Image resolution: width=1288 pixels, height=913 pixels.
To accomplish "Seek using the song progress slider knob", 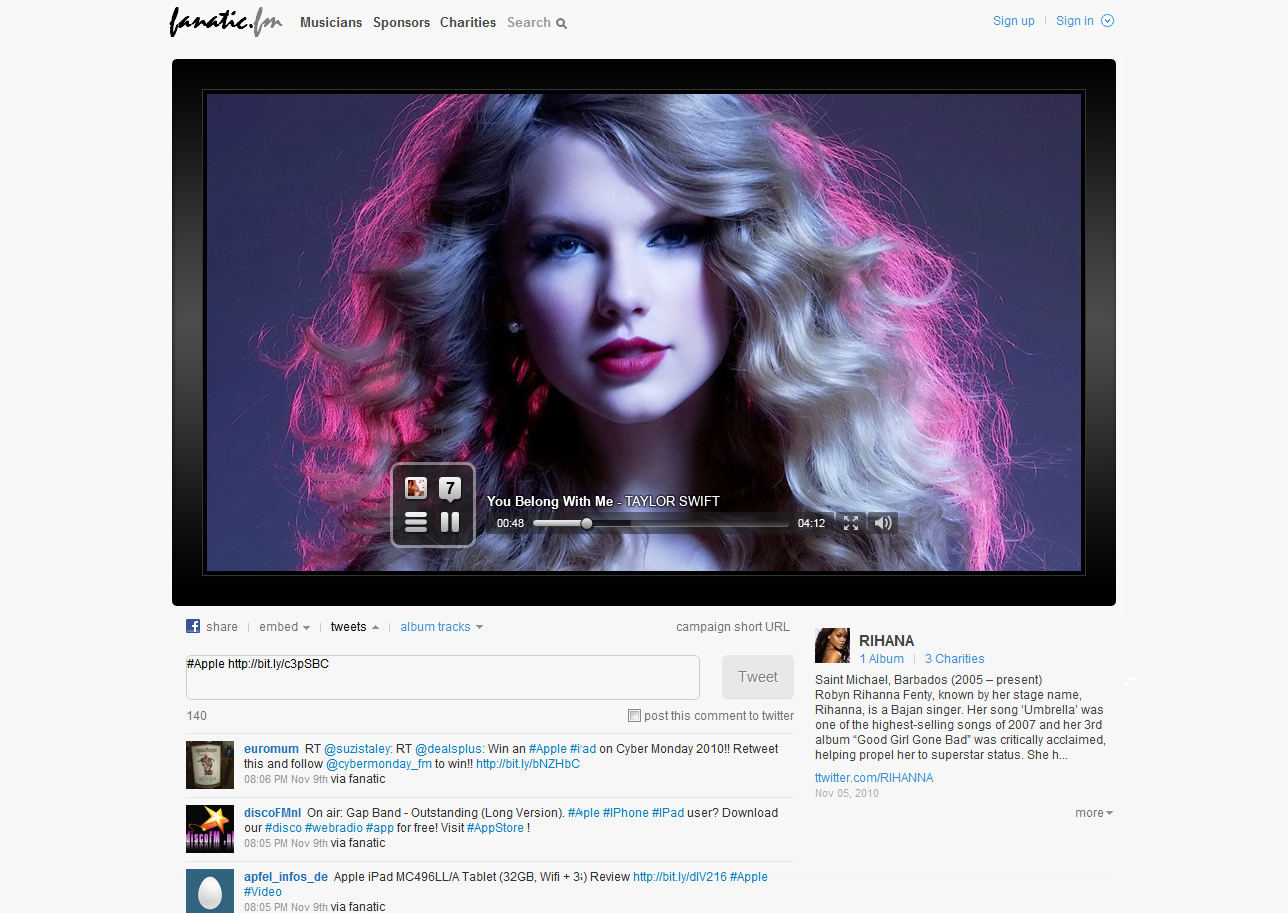I will (587, 523).
